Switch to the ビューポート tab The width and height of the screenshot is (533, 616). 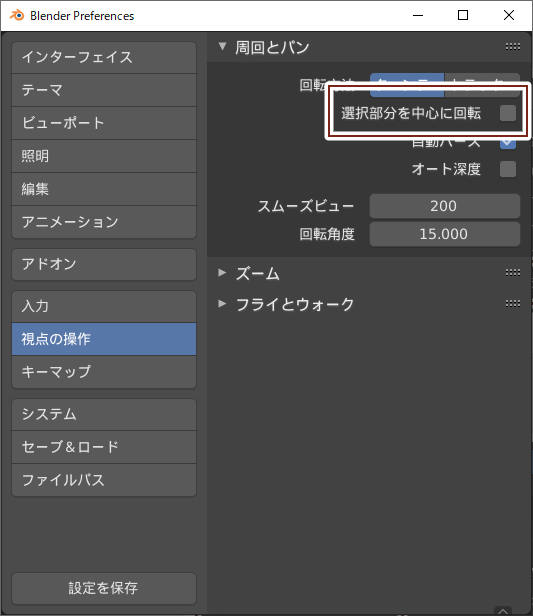point(104,123)
